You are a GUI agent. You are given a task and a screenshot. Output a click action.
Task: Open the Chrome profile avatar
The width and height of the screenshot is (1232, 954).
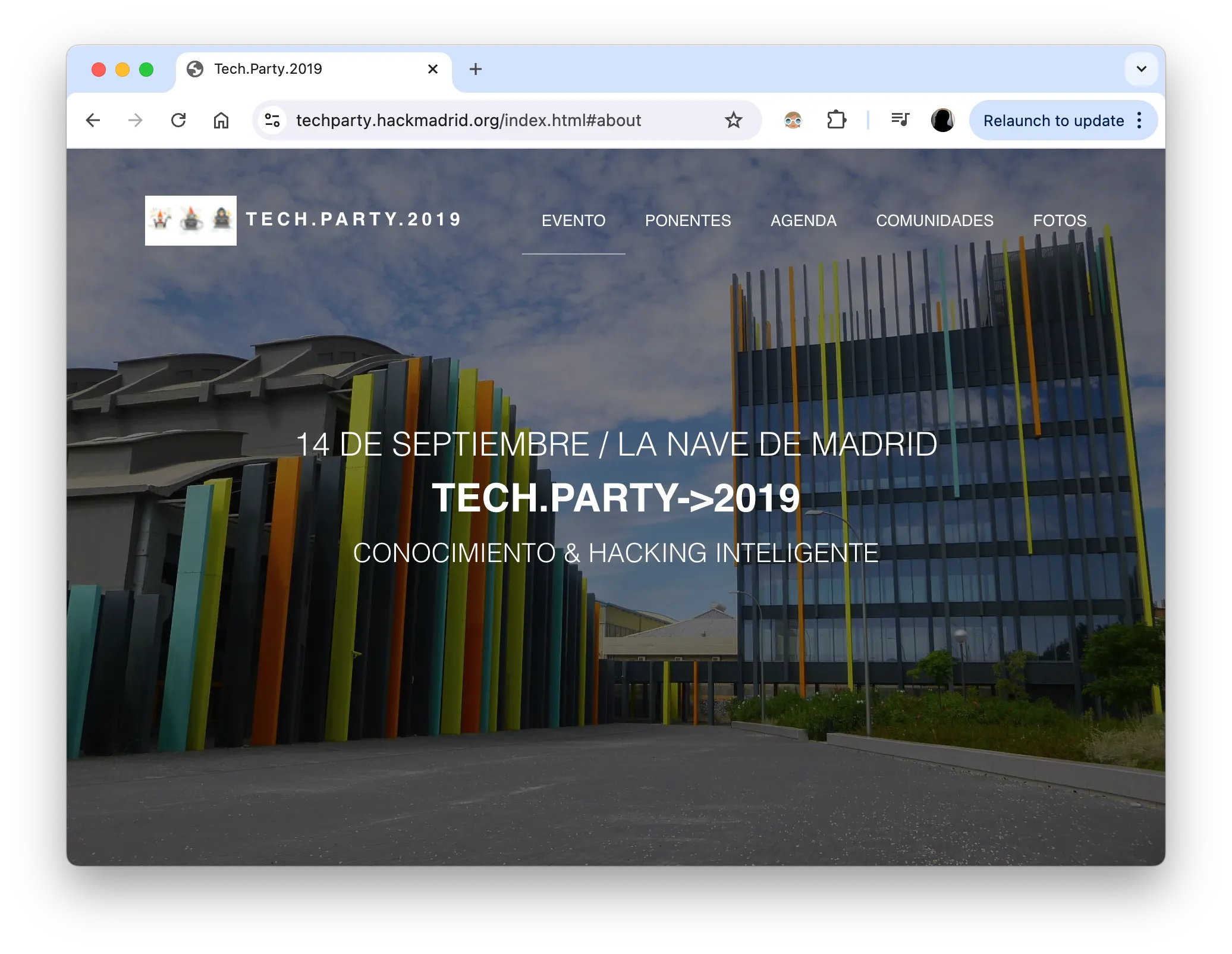click(943, 121)
